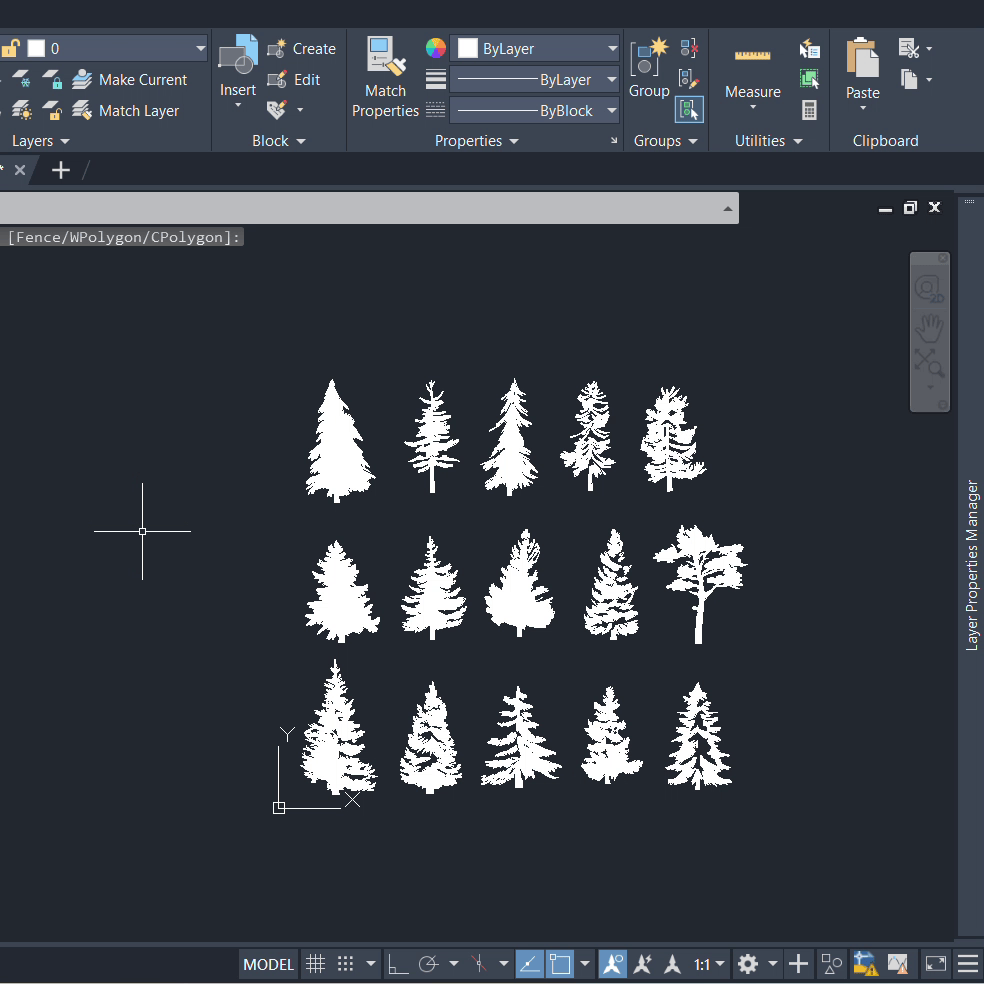Click the Match Properties tool
This screenshot has width=984, height=984.
pyautogui.click(x=385, y=77)
